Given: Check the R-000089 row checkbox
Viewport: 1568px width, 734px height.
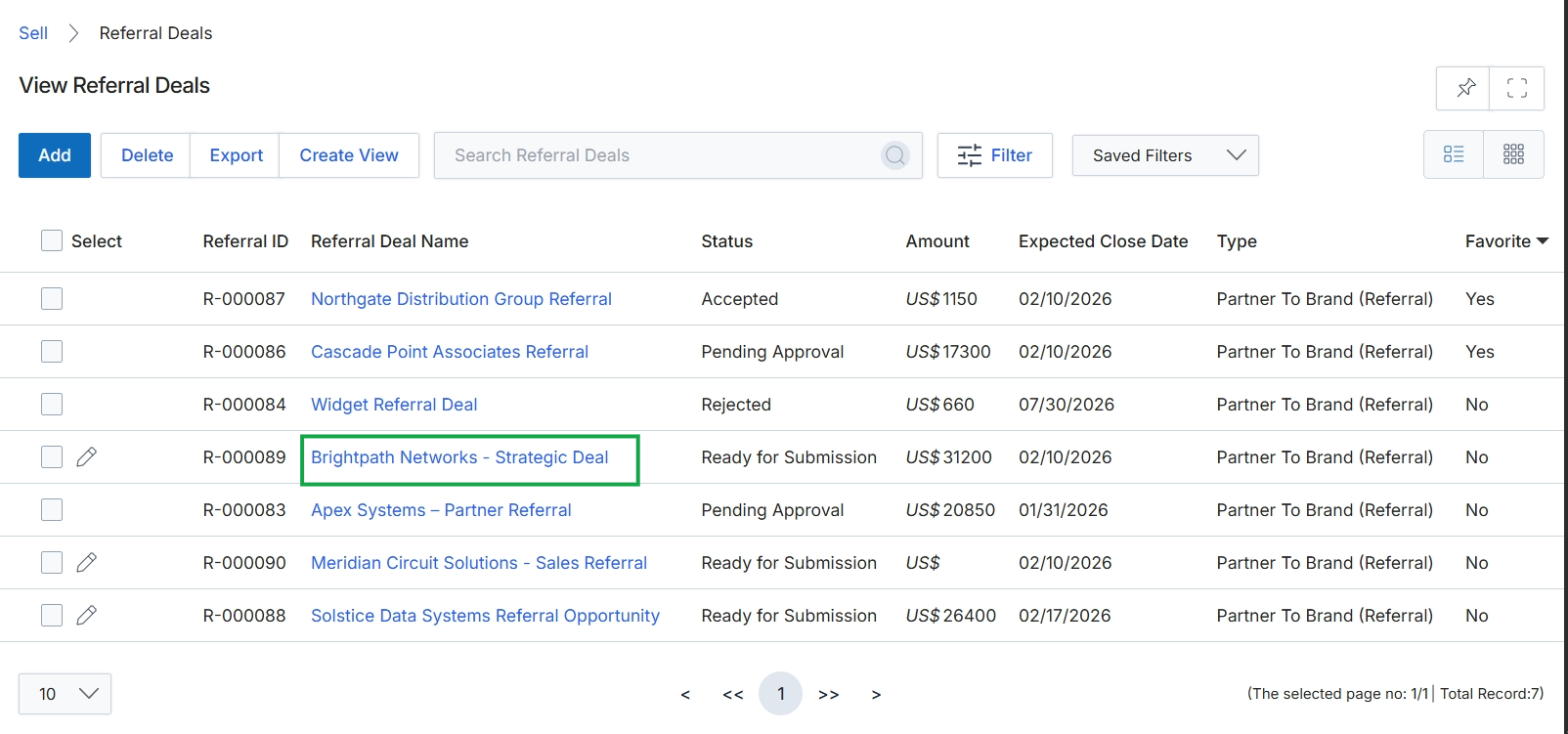Looking at the screenshot, I should pyautogui.click(x=52, y=456).
